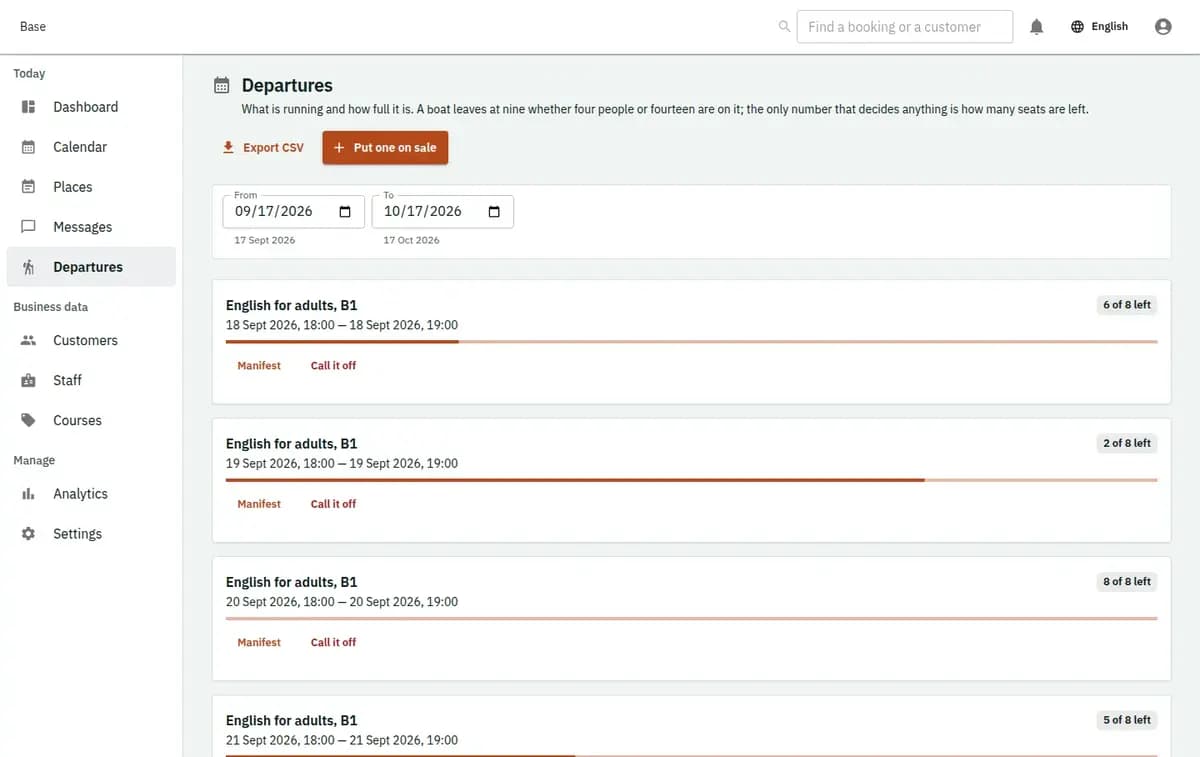Click the globe language icon
This screenshot has width=1200, height=757.
1077,27
